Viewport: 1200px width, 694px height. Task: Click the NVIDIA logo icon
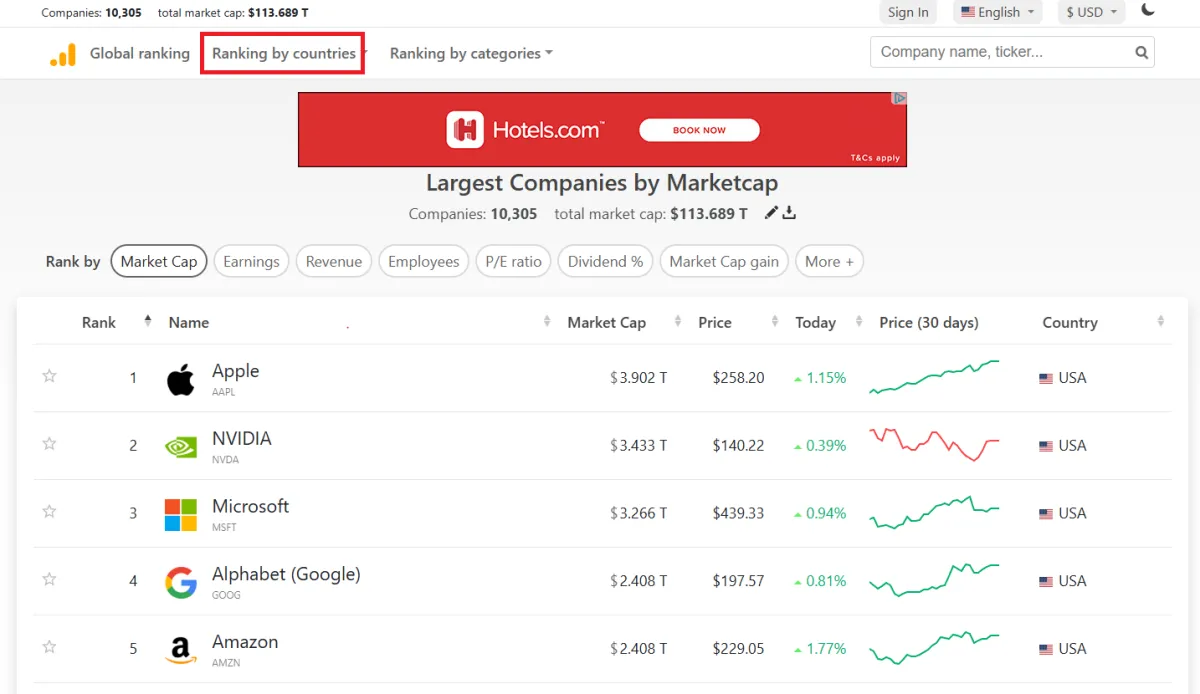pyautogui.click(x=181, y=447)
